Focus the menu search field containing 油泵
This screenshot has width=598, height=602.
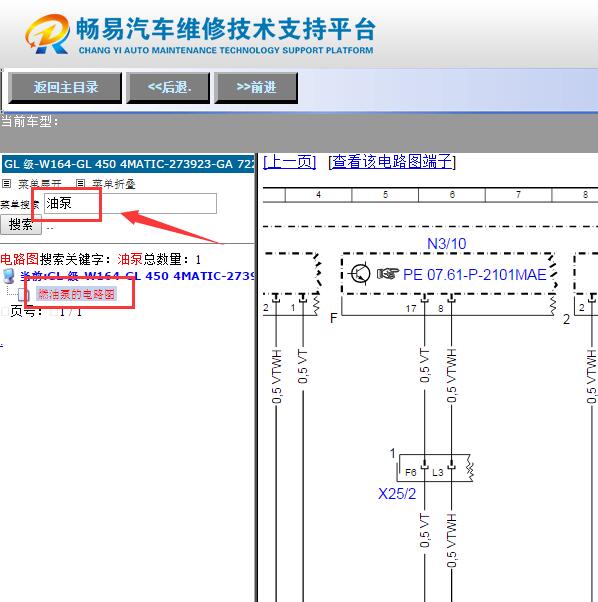coord(130,203)
